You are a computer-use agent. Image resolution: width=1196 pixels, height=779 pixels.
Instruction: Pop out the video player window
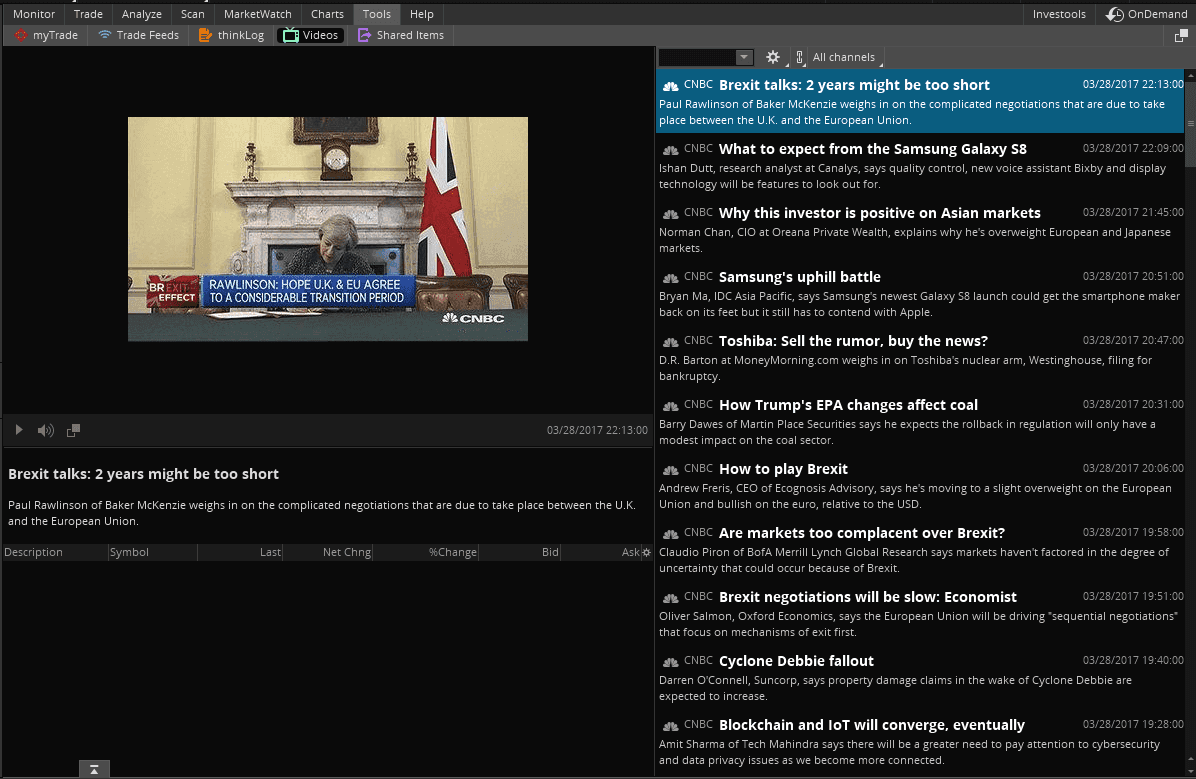73,430
